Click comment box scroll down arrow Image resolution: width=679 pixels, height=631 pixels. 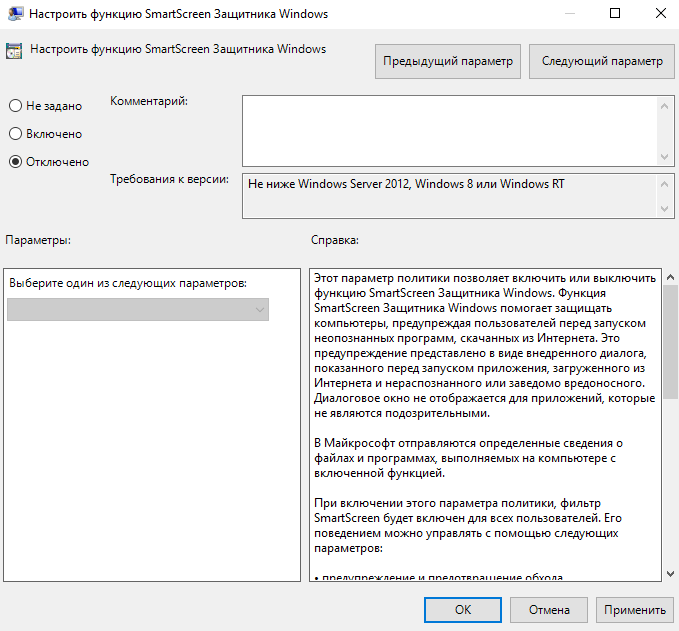point(665,157)
